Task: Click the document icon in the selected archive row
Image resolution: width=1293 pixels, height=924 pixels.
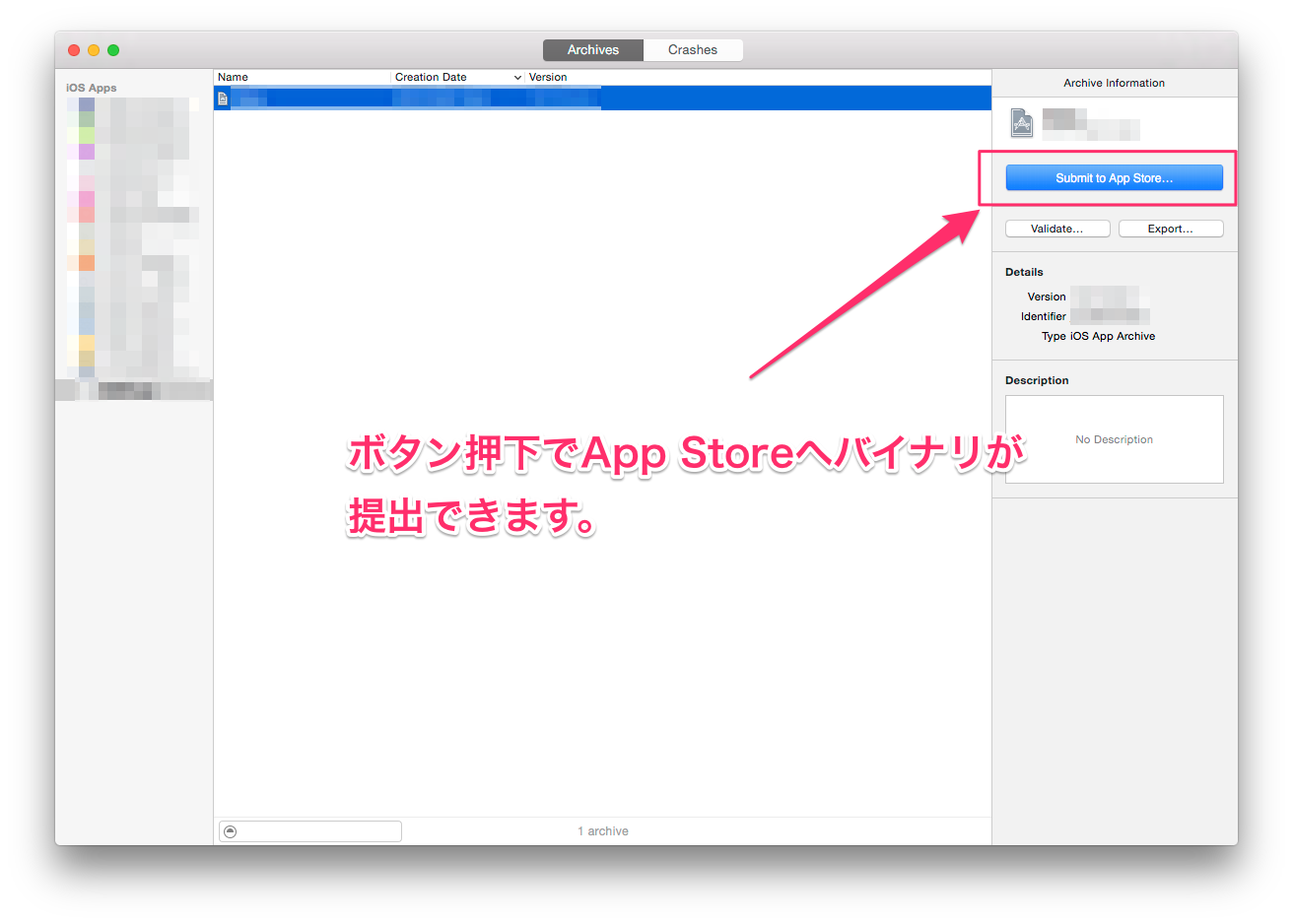Action: point(223,99)
